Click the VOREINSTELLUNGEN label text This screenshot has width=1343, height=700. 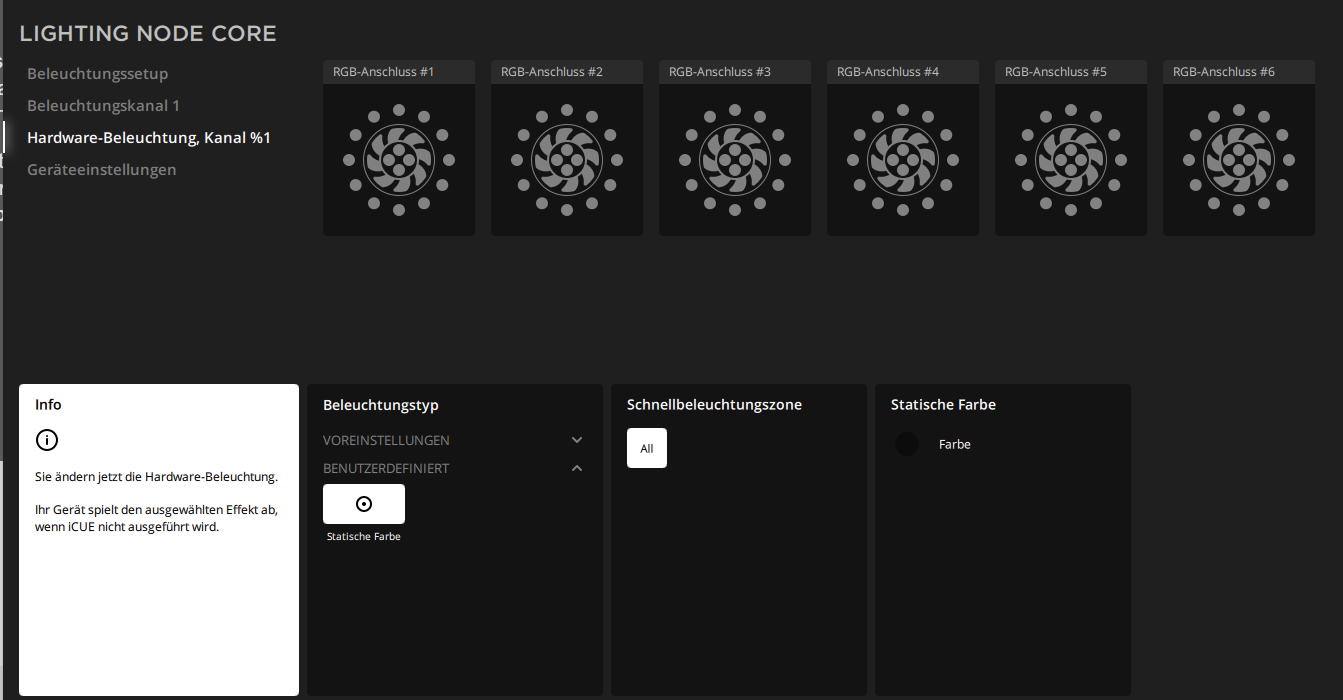pos(386,440)
